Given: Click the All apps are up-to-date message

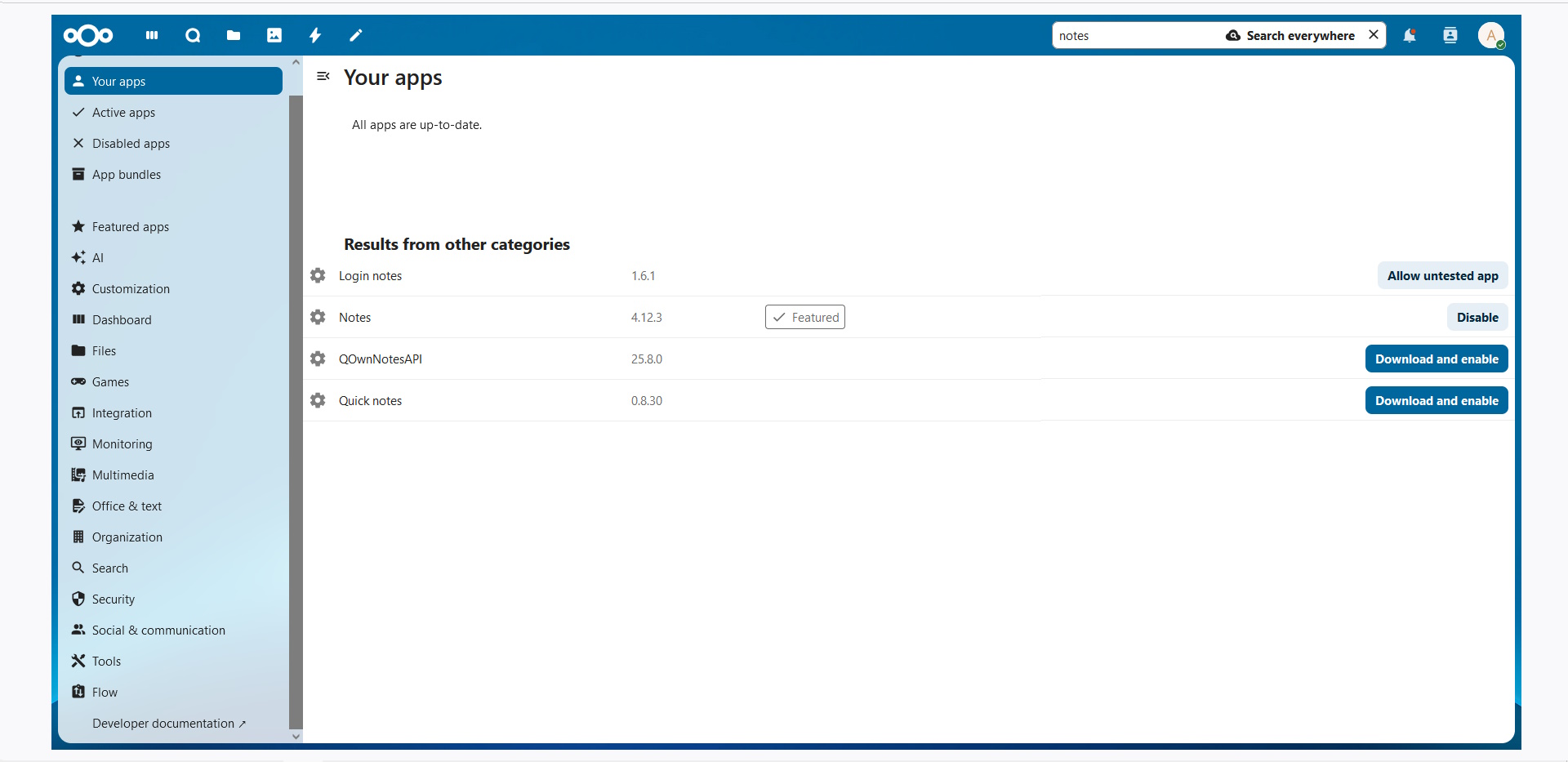Looking at the screenshot, I should [417, 124].
